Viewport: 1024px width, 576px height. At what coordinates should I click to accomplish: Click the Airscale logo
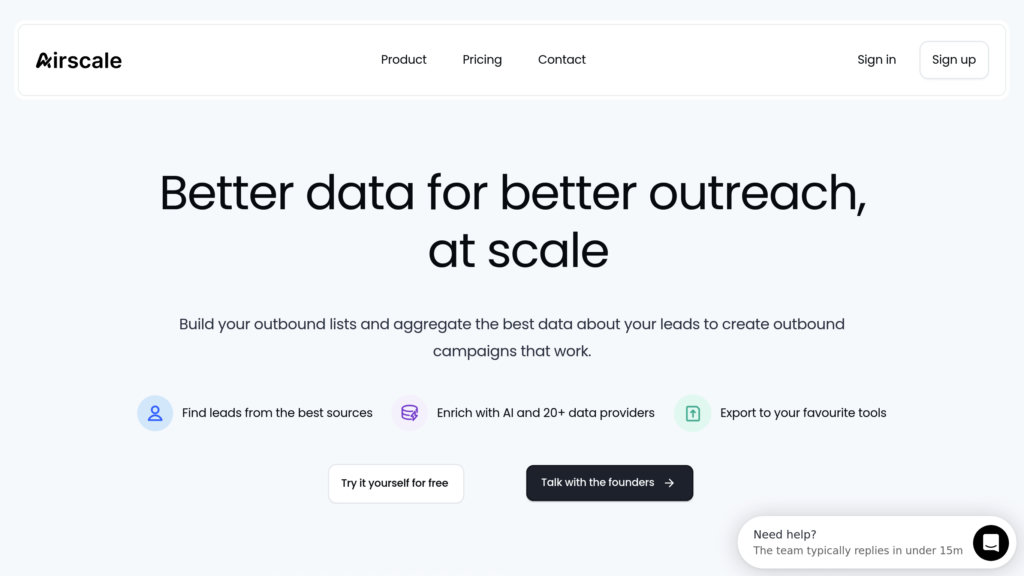[79, 60]
